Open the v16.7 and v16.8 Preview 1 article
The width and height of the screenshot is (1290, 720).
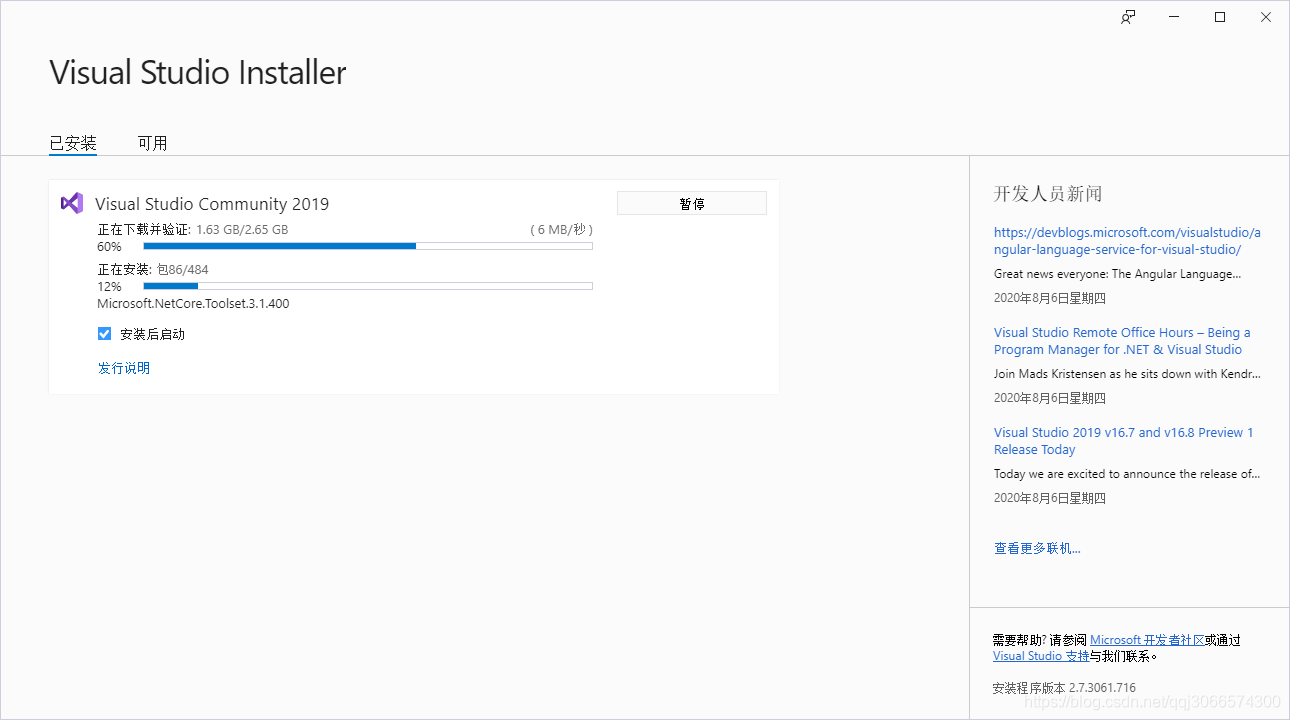(x=1123, y=441)
